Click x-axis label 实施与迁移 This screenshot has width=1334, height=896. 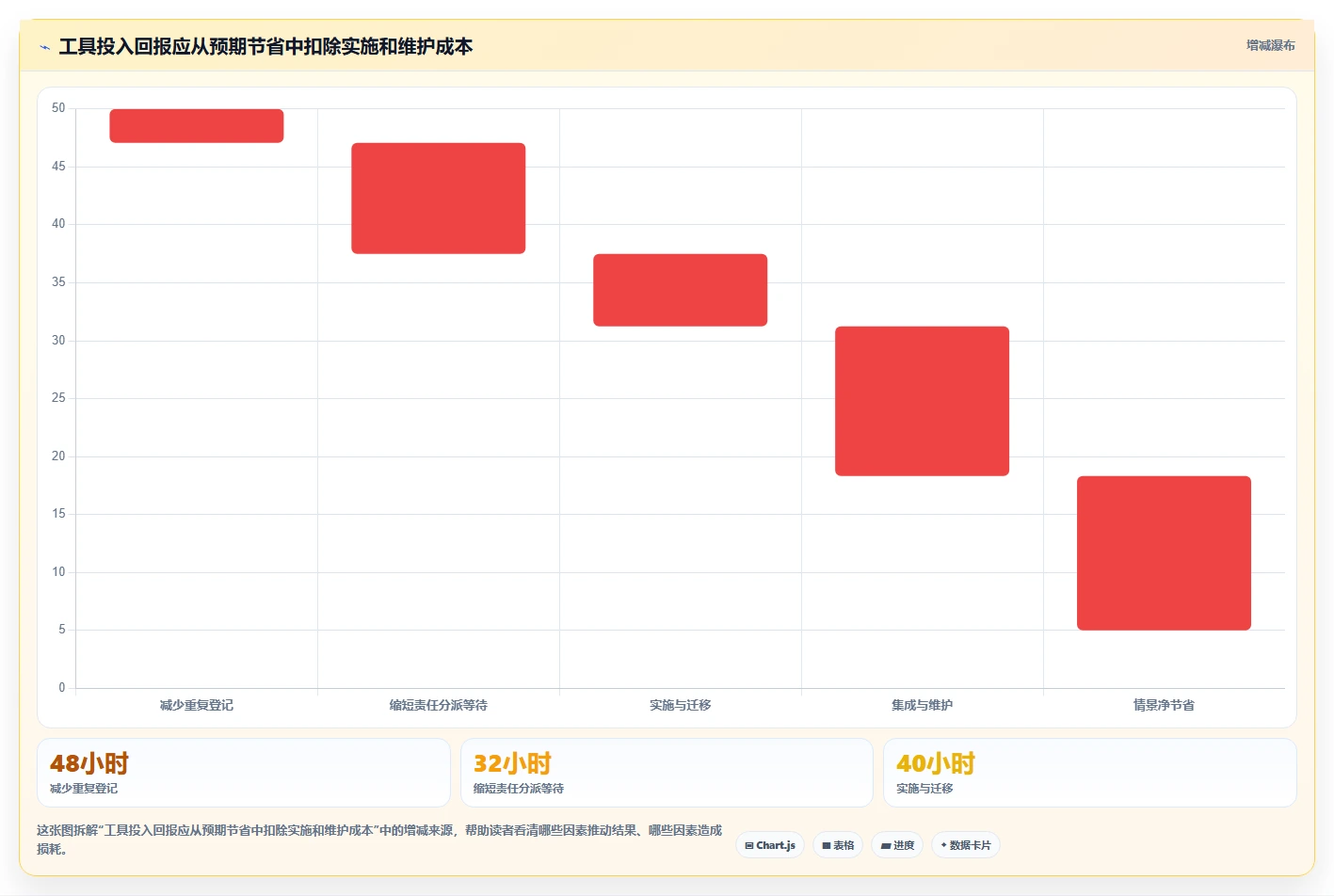click(681, 705)
